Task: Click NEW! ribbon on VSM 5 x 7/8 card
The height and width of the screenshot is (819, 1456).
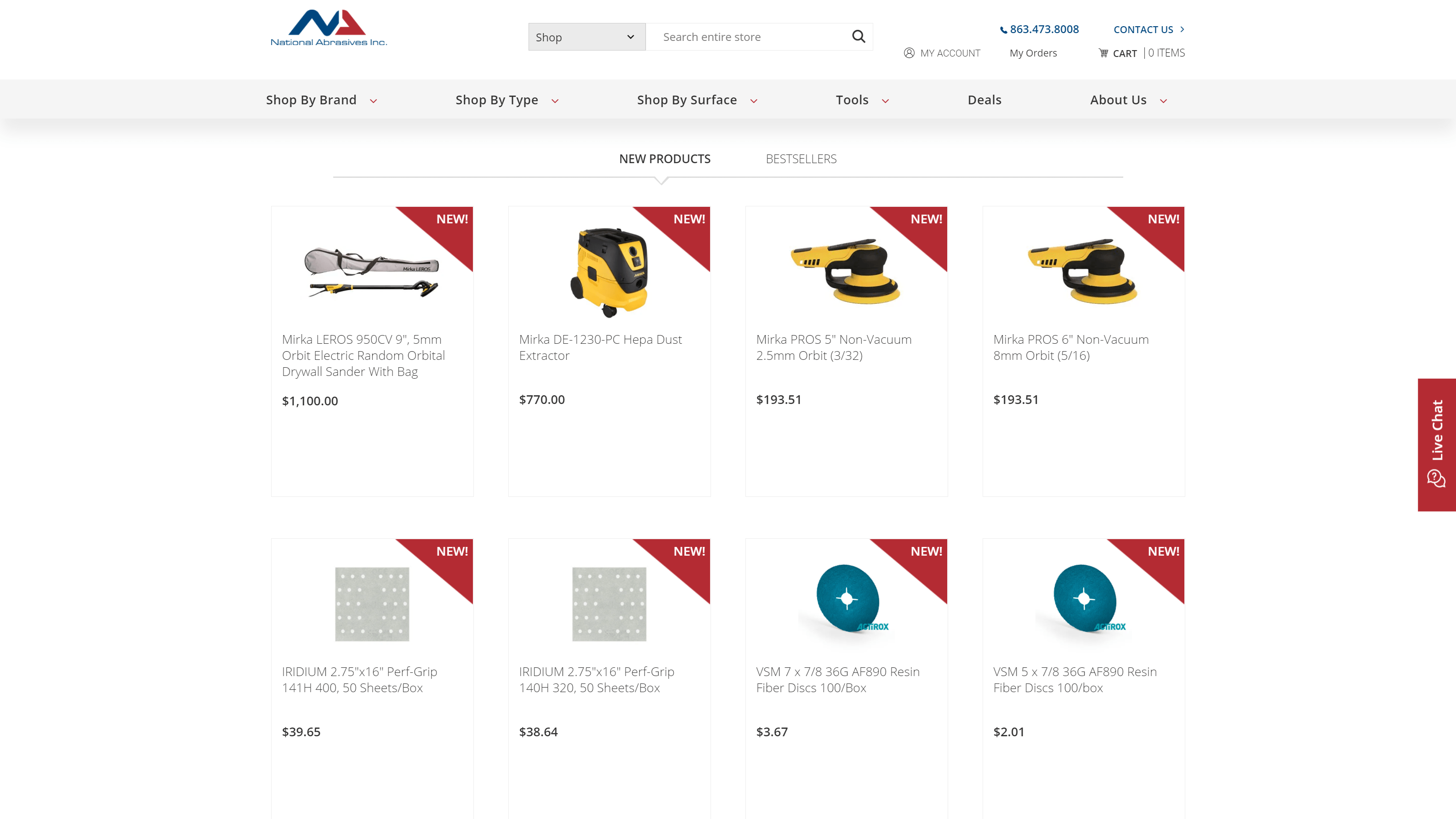Action: (x=1163, y=552)
